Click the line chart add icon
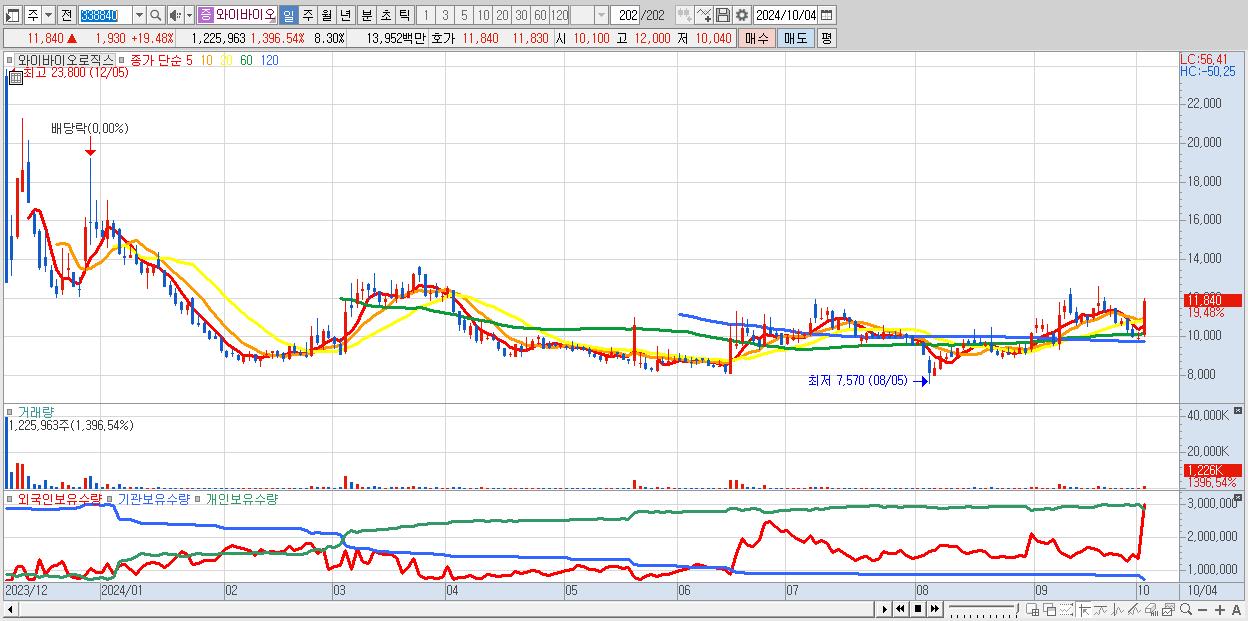This screenshot has height=621, width=1248. 704,15
